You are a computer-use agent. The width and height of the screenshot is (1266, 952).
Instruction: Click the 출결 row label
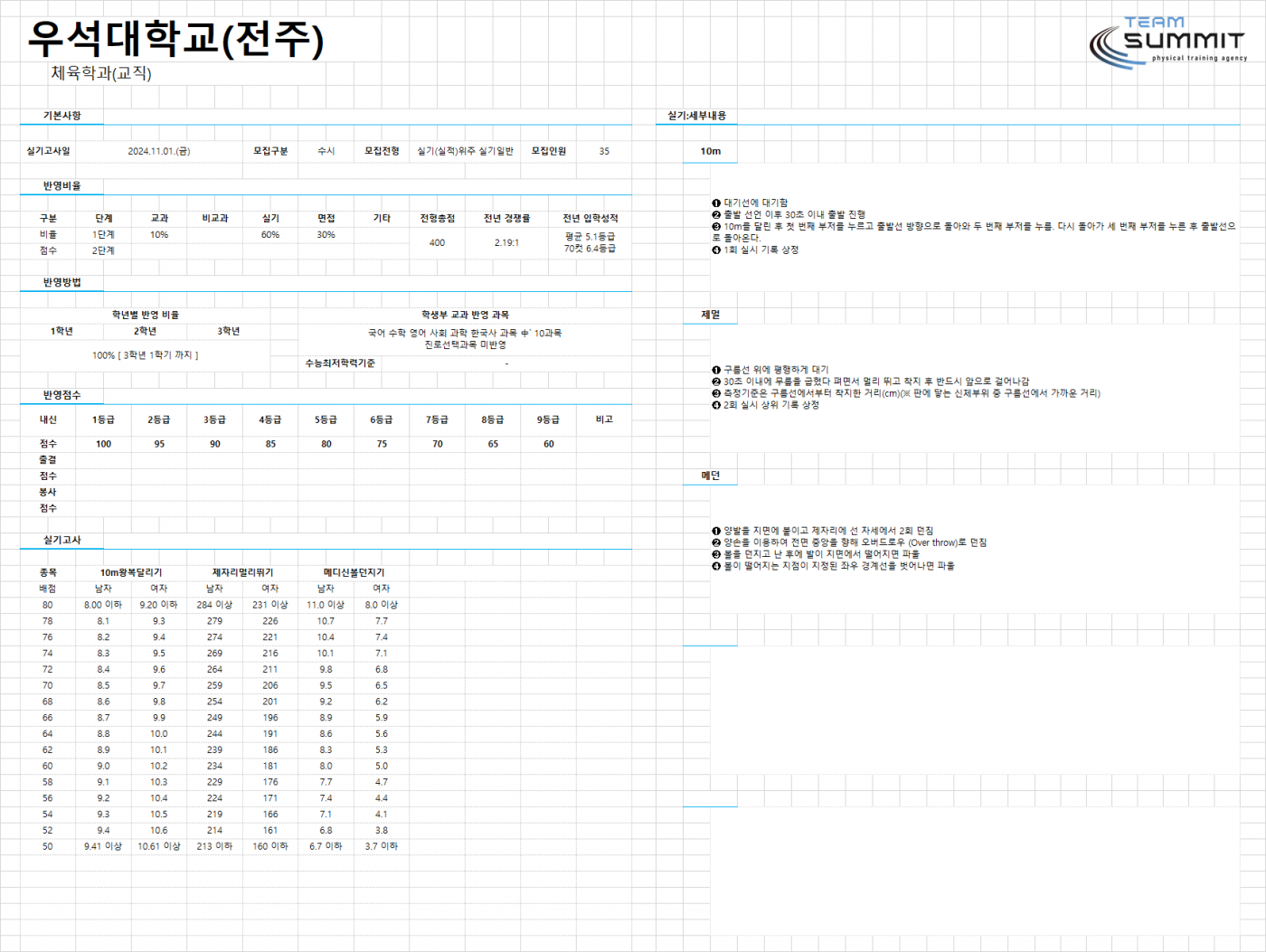(x=48, y=460)
